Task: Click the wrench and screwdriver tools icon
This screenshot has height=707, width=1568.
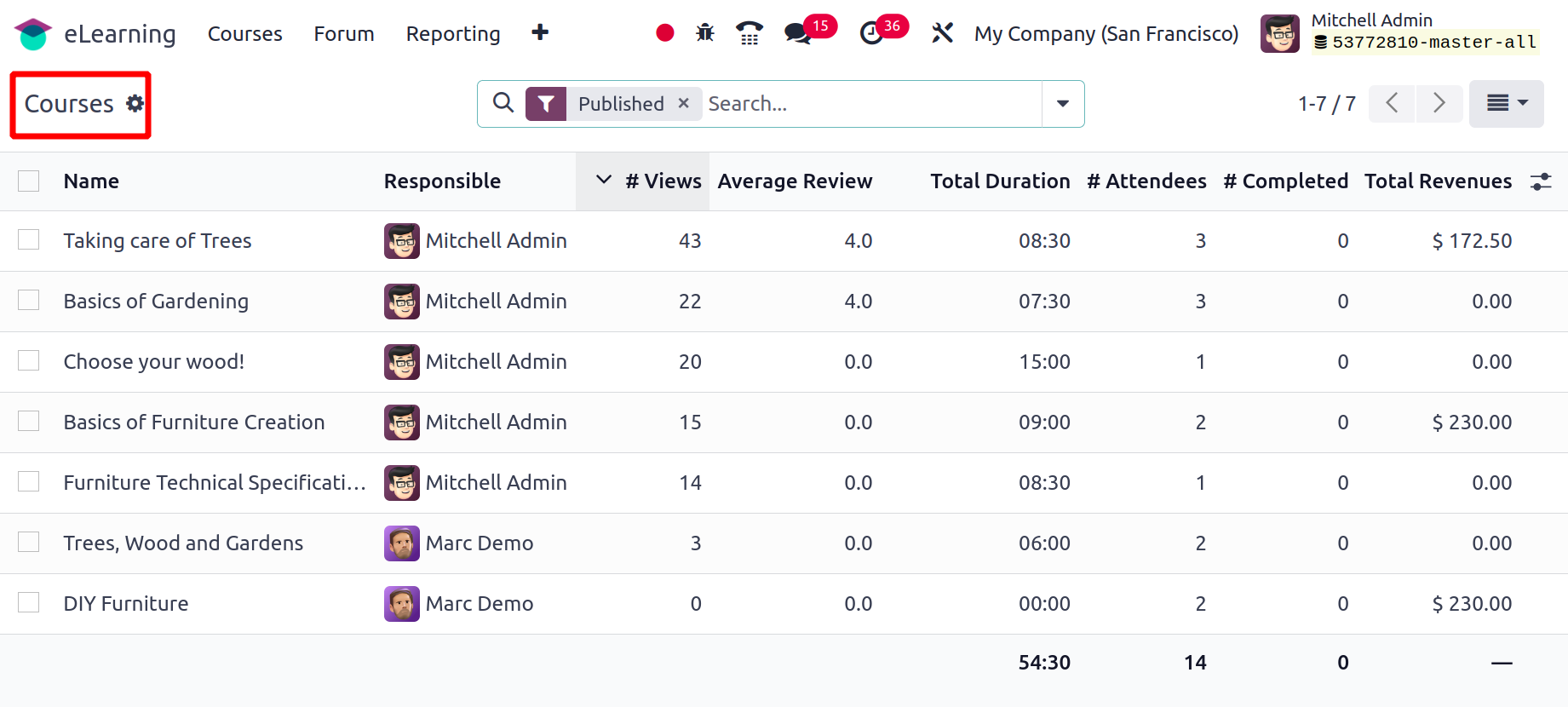Action: [942, 33]
